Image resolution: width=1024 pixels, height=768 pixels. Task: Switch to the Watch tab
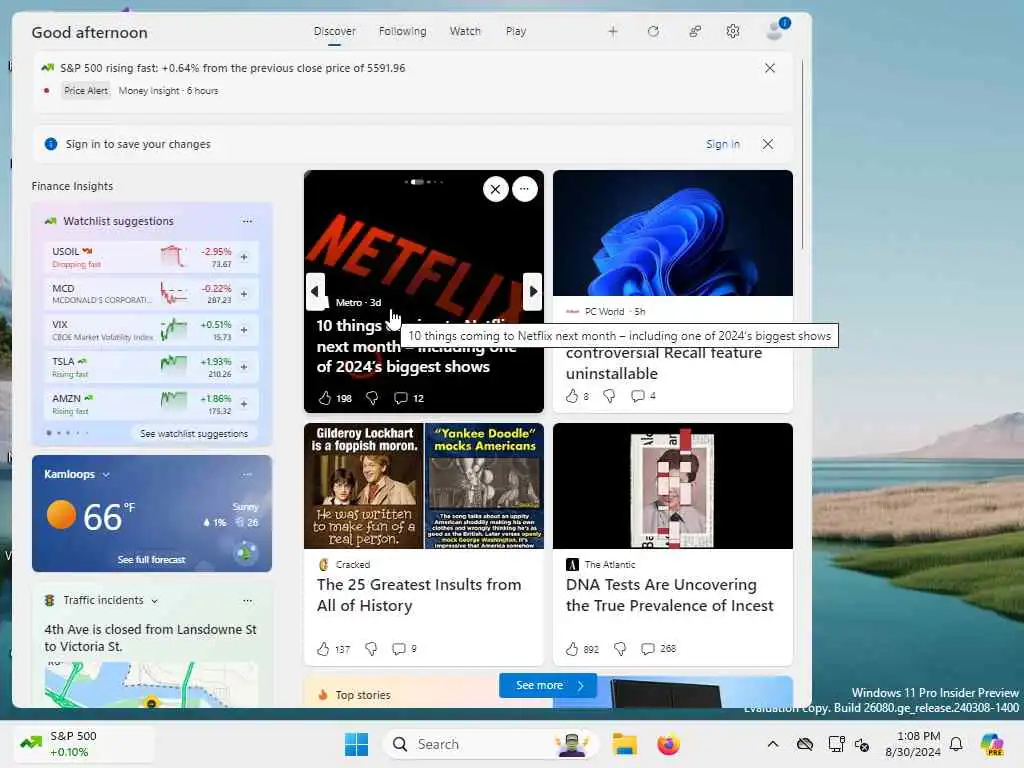[x=465, y=31]
